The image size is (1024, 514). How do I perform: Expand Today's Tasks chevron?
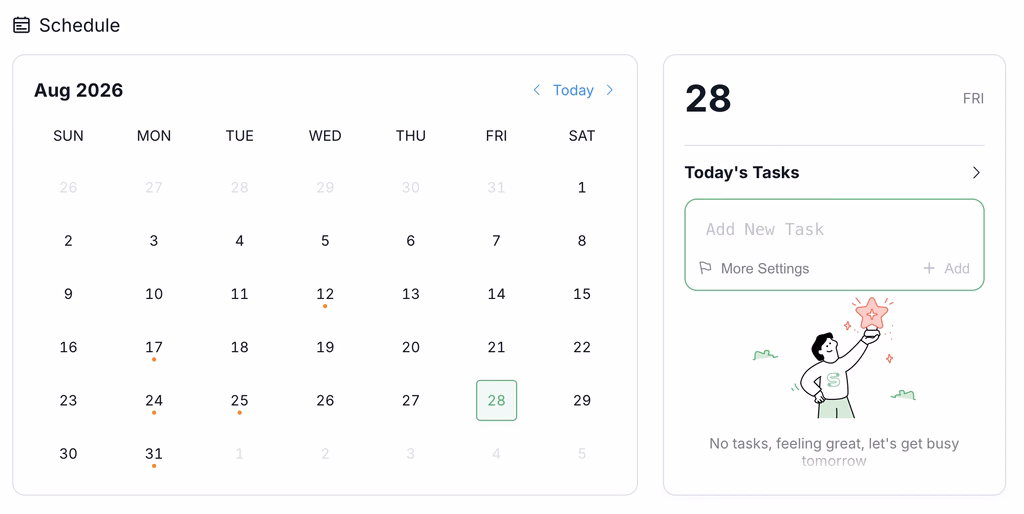pyautogui.click(x=976, y=172)
